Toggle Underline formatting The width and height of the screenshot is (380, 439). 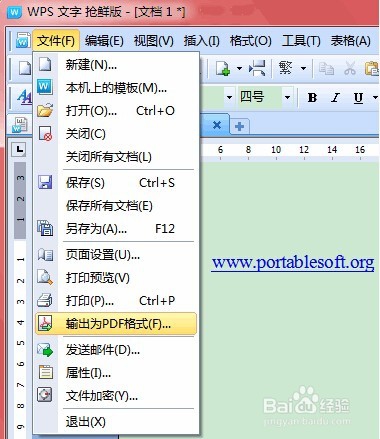[x=358, y=98]
